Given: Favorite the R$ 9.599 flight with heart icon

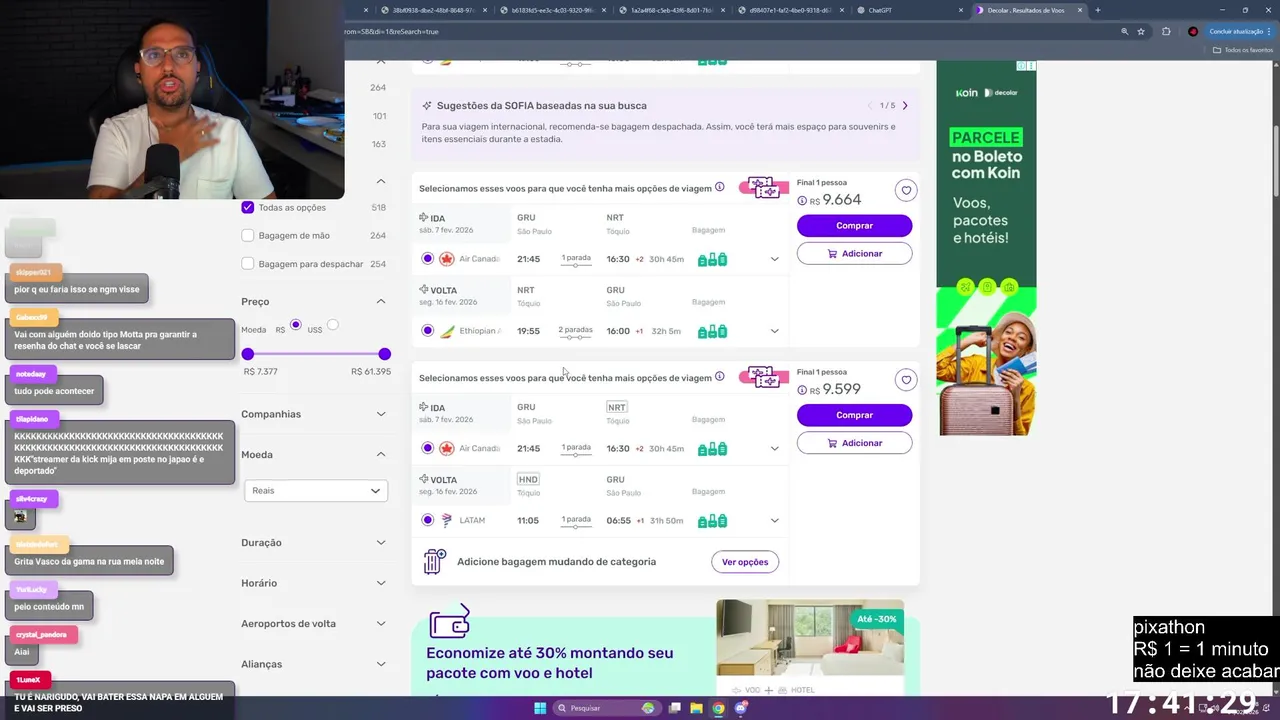Looking at the screenshot, I should [x=906, y=380].
